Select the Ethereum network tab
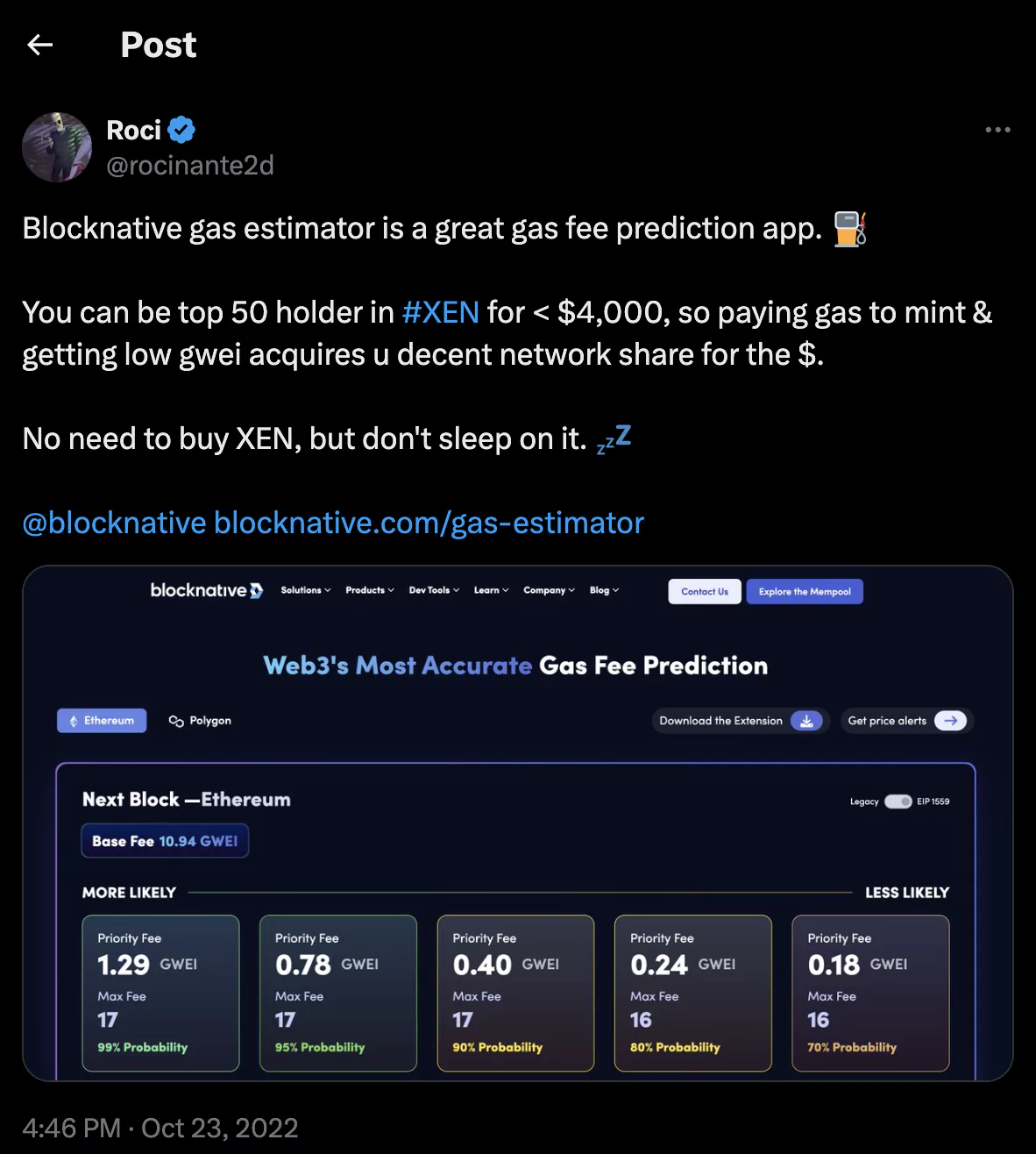Viewport: 1036px width, 1154px height. (102, 721)
